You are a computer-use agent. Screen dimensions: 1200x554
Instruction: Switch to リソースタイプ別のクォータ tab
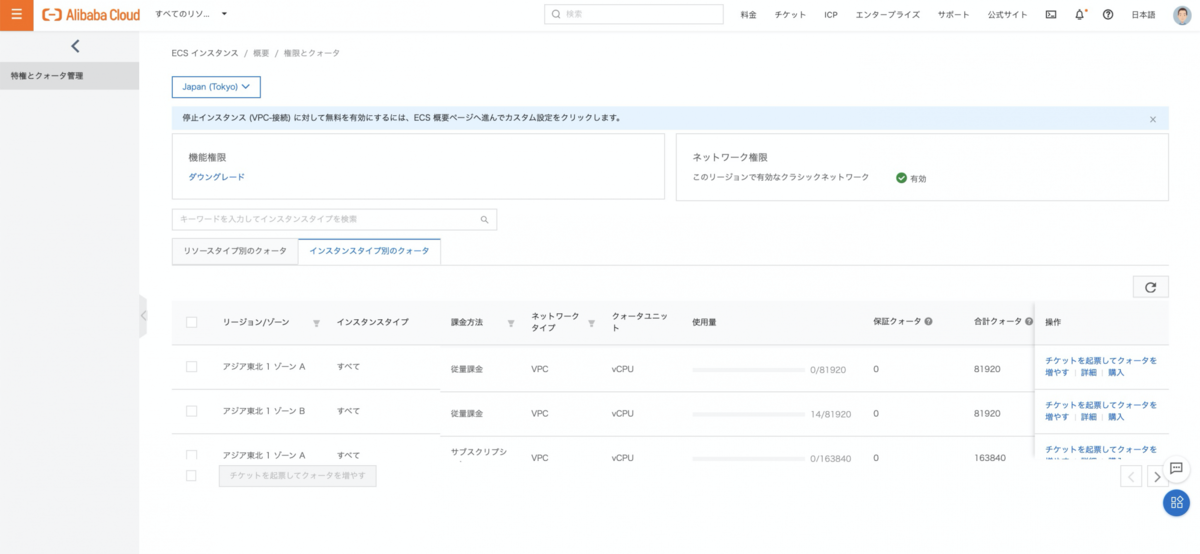pyautogui.click(x=235, y=251)
